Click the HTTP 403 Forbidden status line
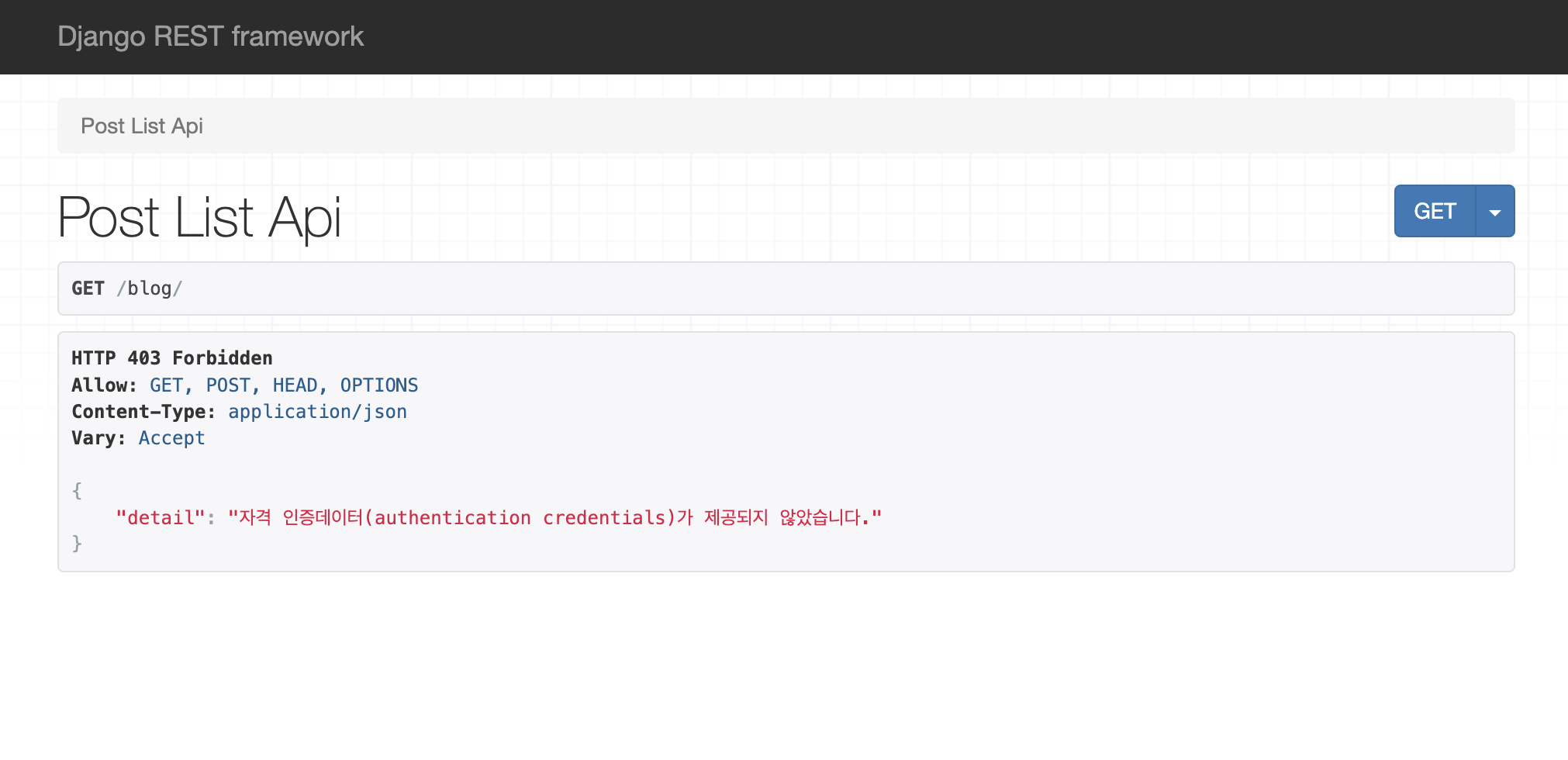The width and height of the screenshot is (1568, 760). pos(172,358)
